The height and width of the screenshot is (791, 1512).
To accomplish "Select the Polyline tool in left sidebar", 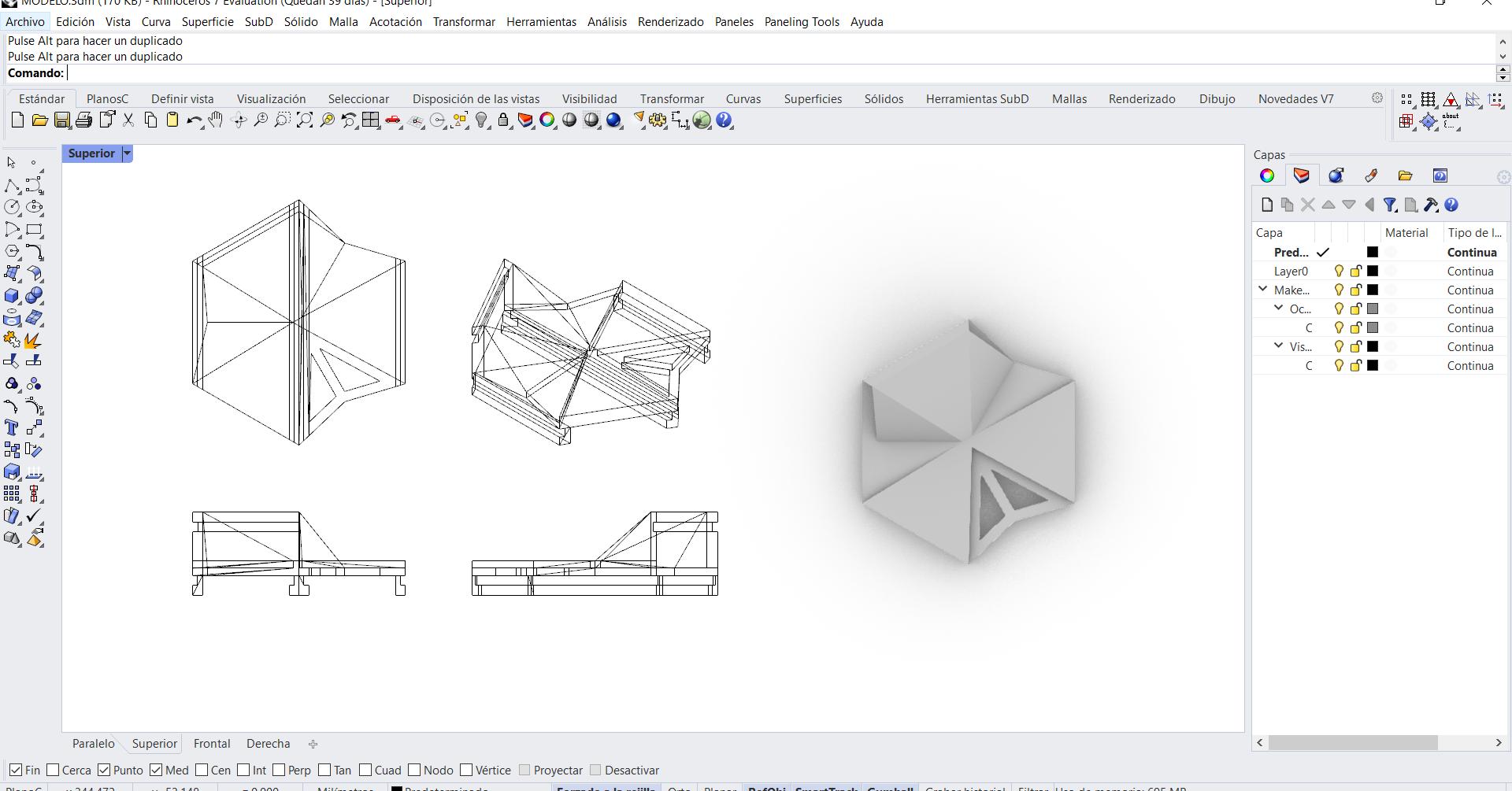I will coord(12,186).
